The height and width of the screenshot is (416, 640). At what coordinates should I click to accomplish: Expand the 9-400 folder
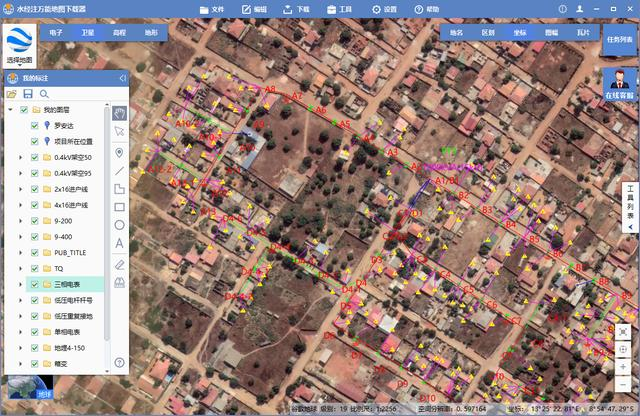coord(20,237)
